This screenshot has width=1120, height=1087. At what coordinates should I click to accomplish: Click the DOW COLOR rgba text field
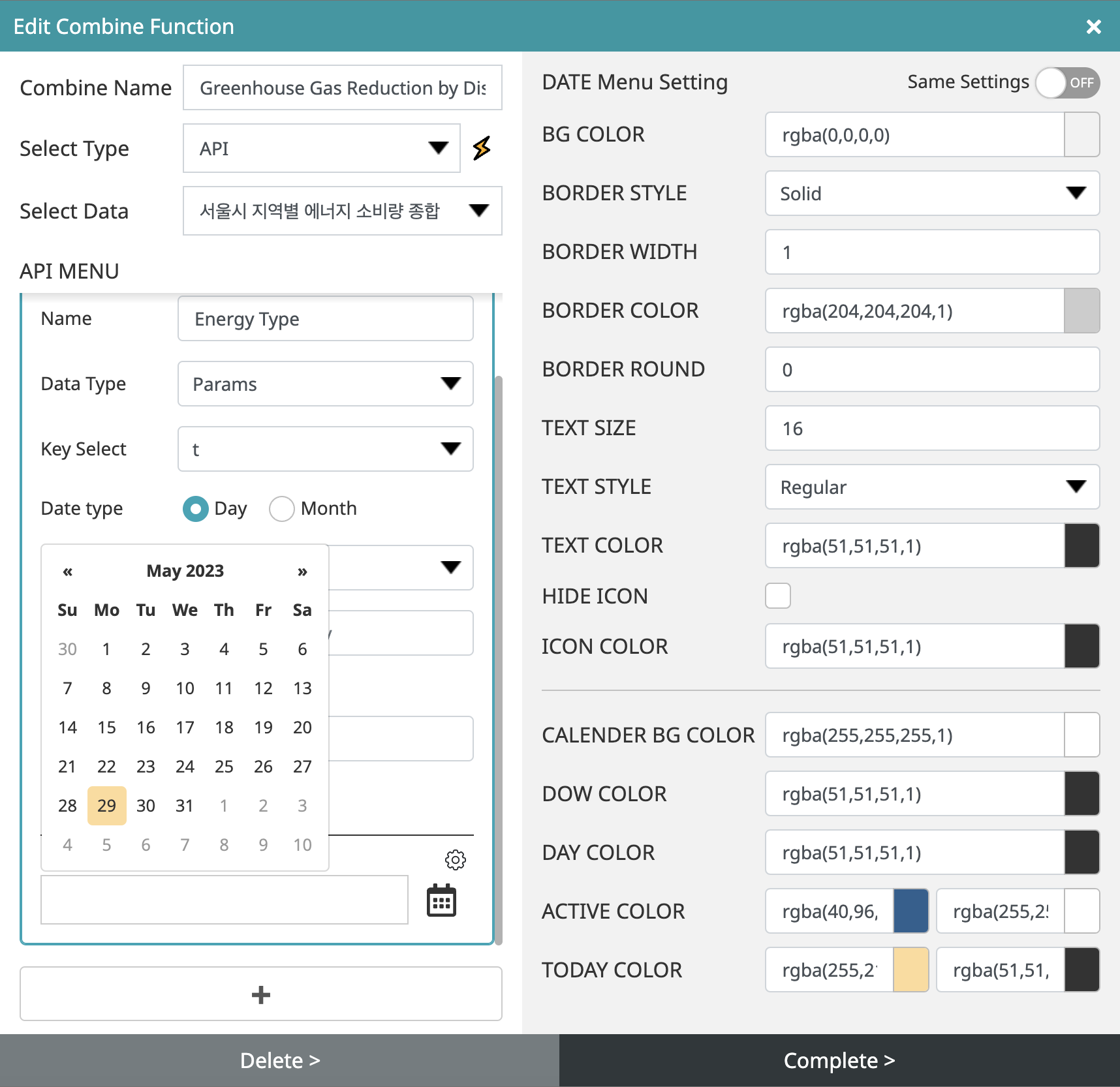(x=914, y=793)
